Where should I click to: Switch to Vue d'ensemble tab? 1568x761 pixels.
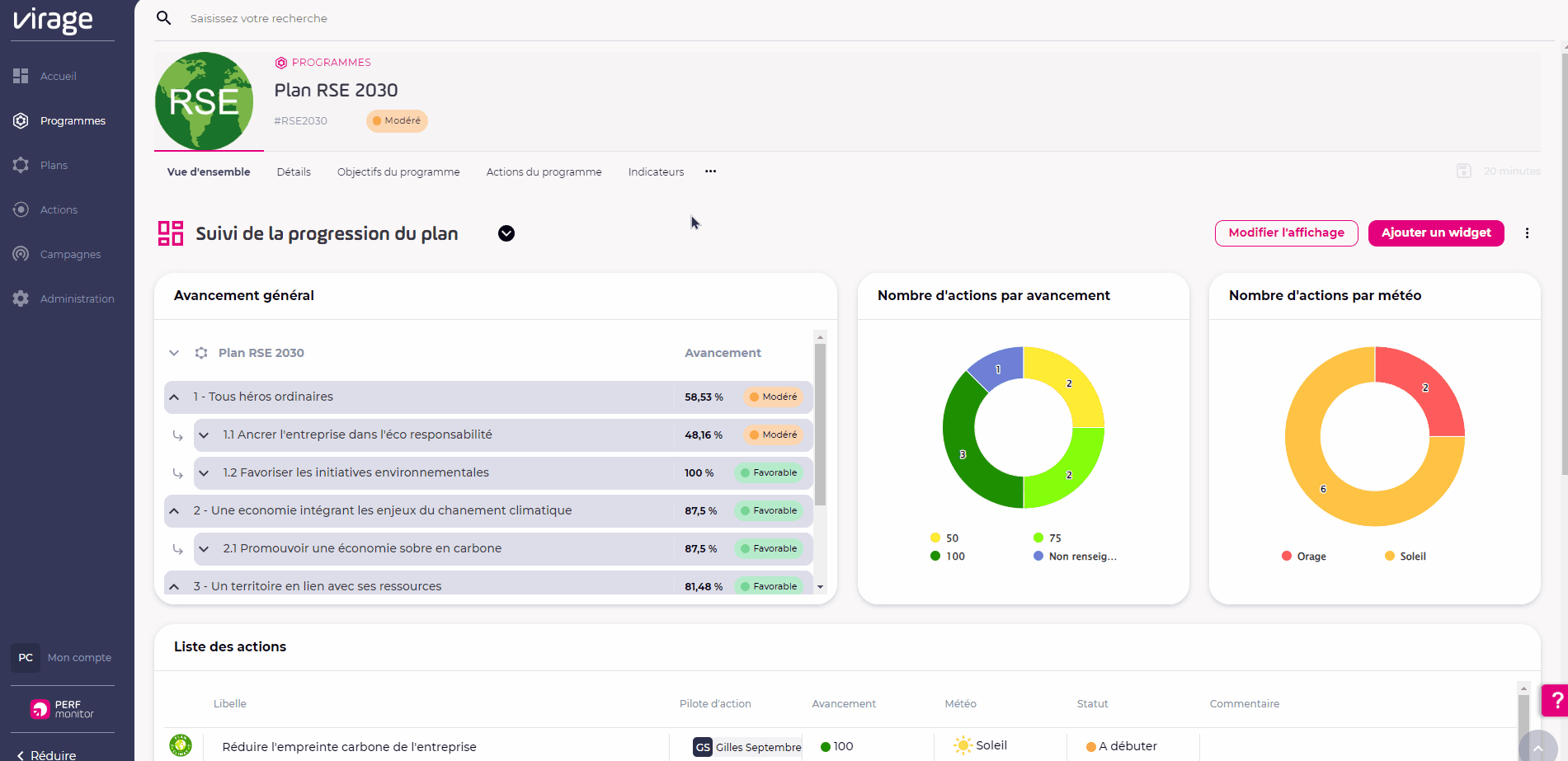pyautogui.click(x=209, y=171)
